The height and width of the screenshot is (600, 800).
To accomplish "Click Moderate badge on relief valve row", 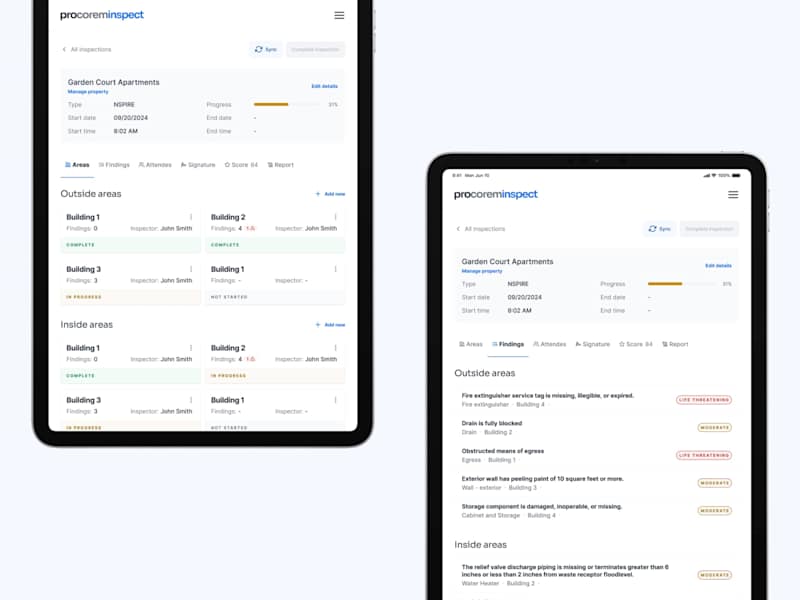I will (714, 575).
